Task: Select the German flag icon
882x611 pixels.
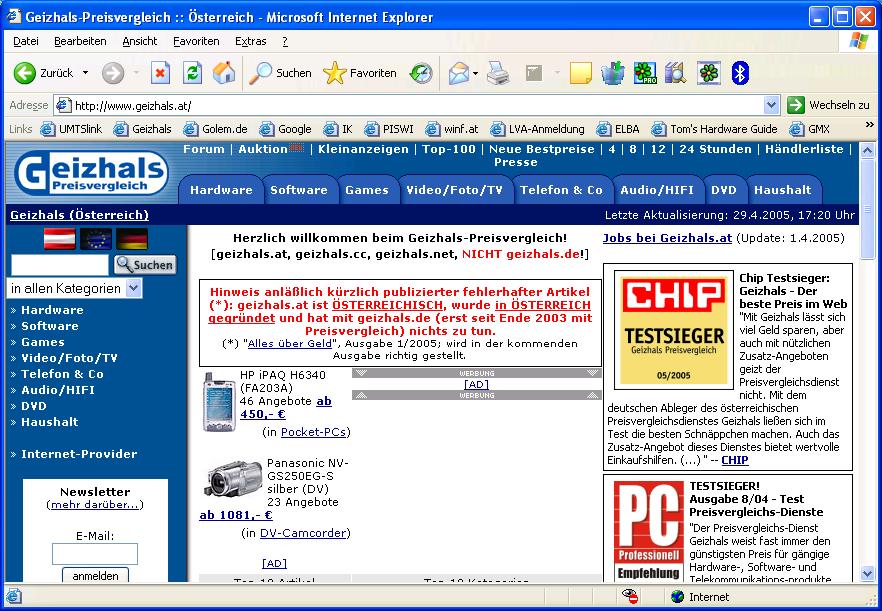Action: click(x=132, y=239)
